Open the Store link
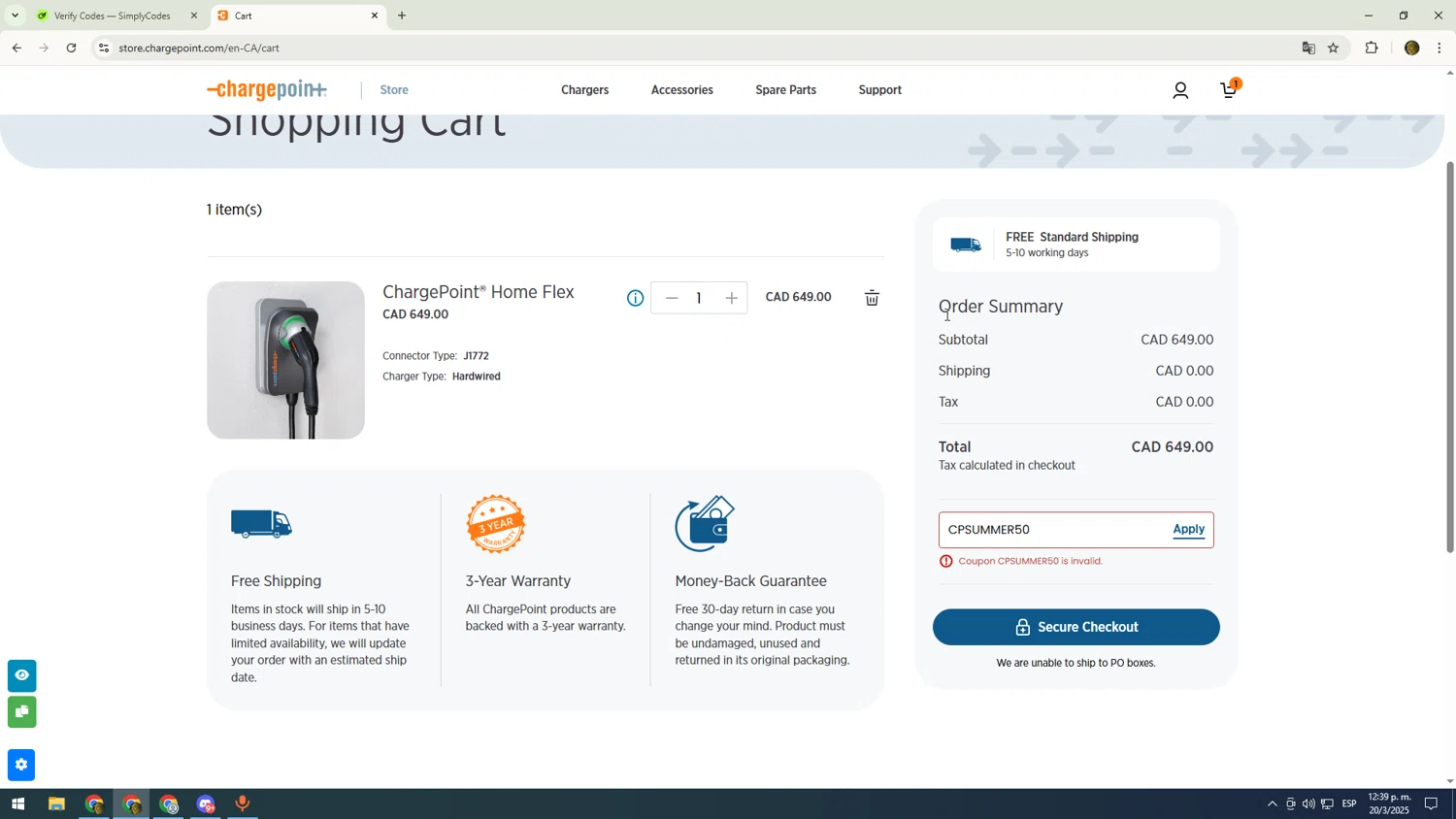The width and height of the screenshot is (1456, 819). click(x=394, y=90)
